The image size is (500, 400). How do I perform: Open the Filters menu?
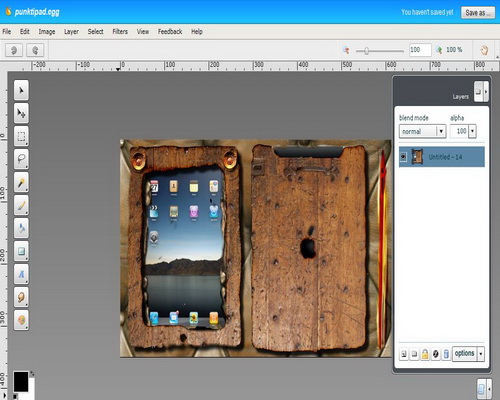point(120,32)
